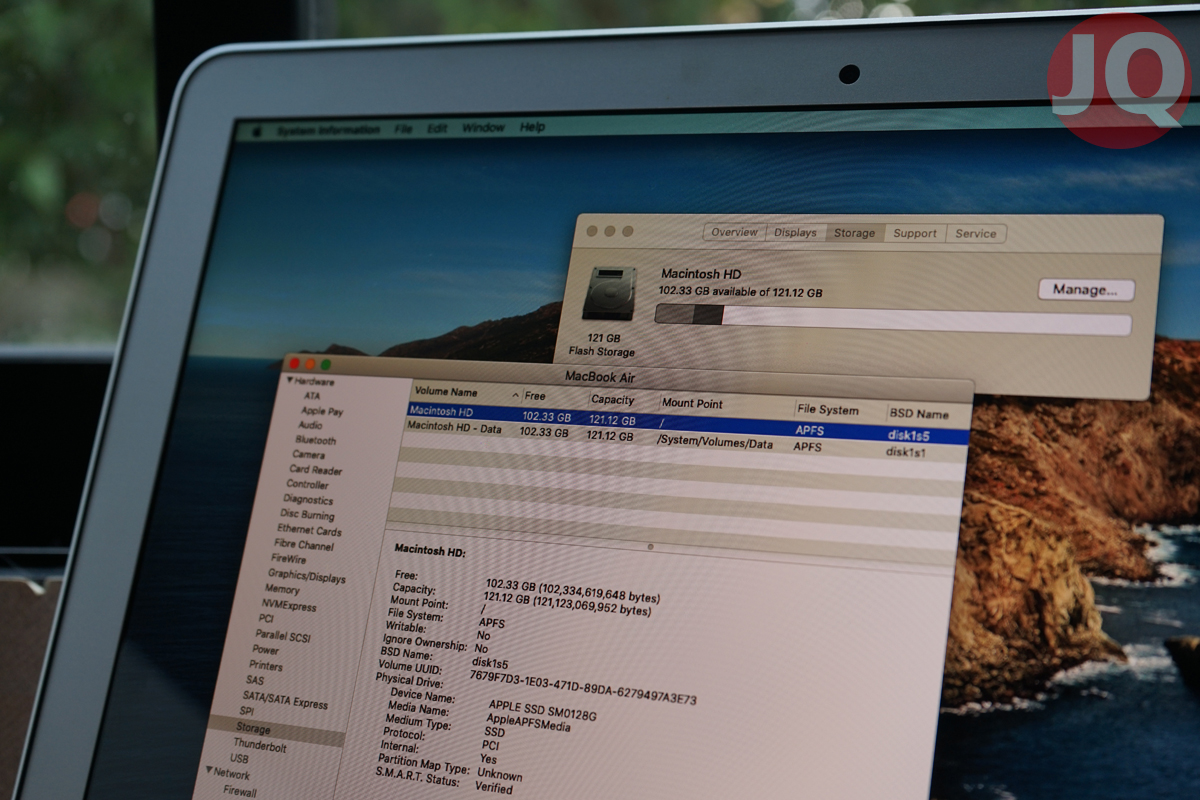This screenshot has height=800, width=1200.
Task: Select PCI in the sidebar
Action: pos(266,619)
